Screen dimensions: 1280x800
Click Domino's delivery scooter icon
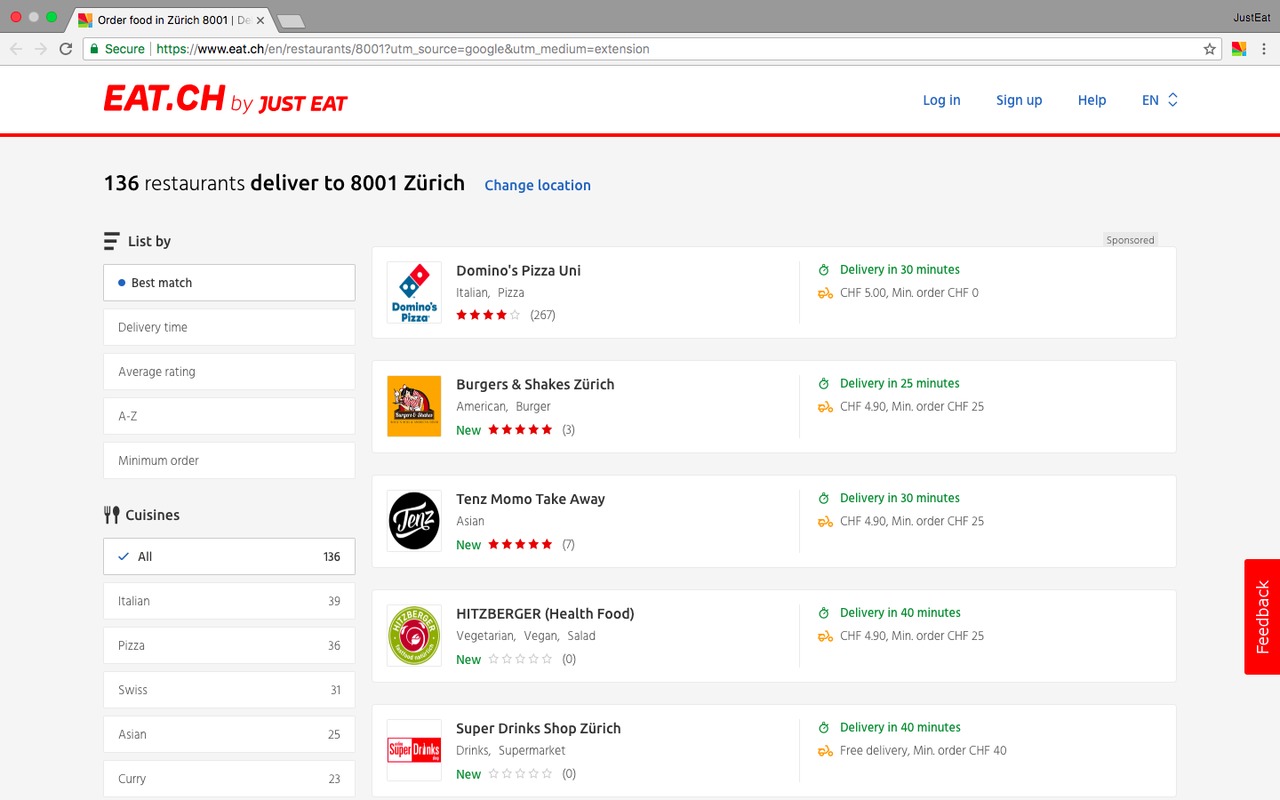click(825, 293)
